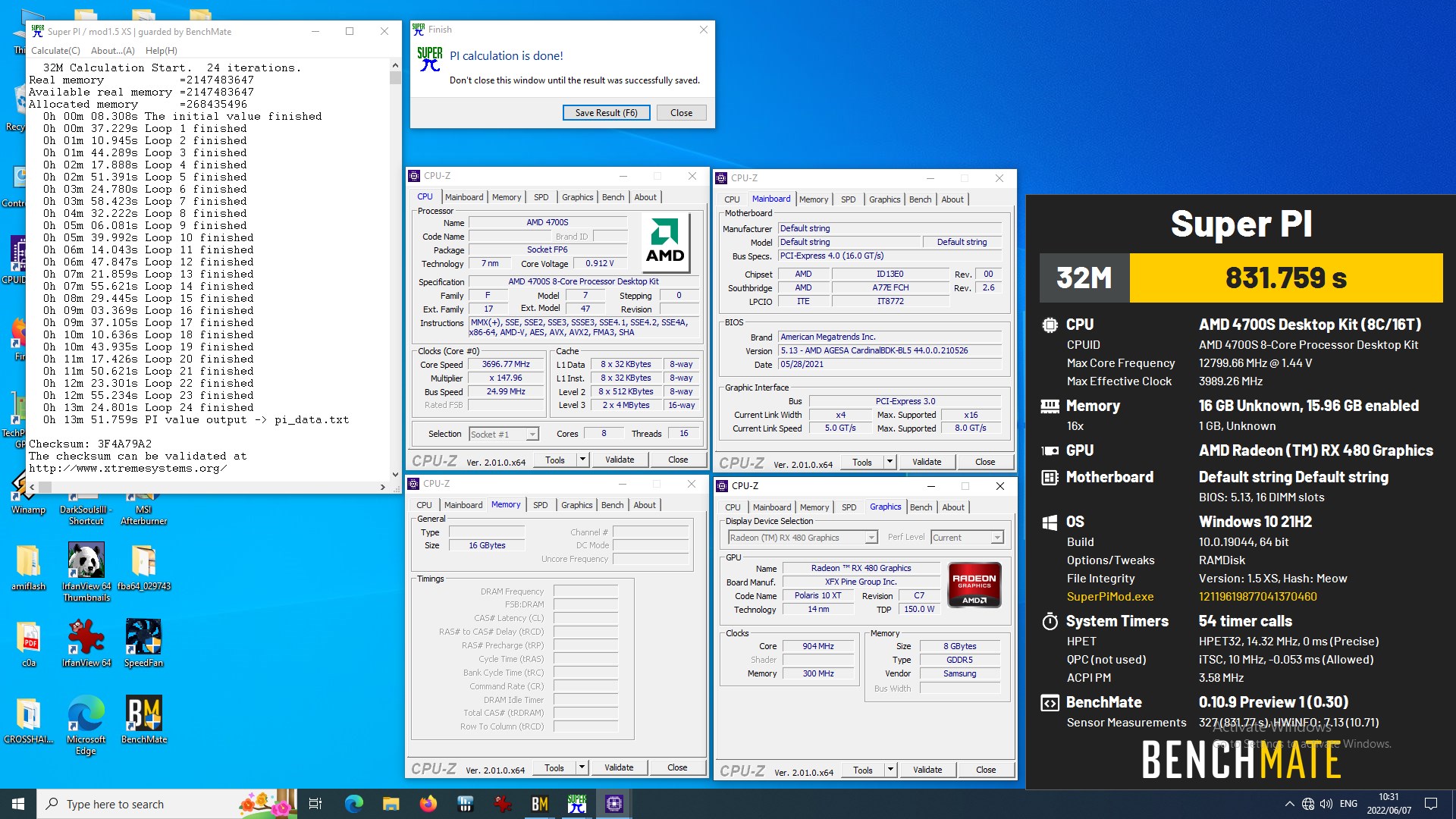Click the Super PI vertical scrollbar
This screenshot has width=1456, height=819.
(x=395, y=269)
